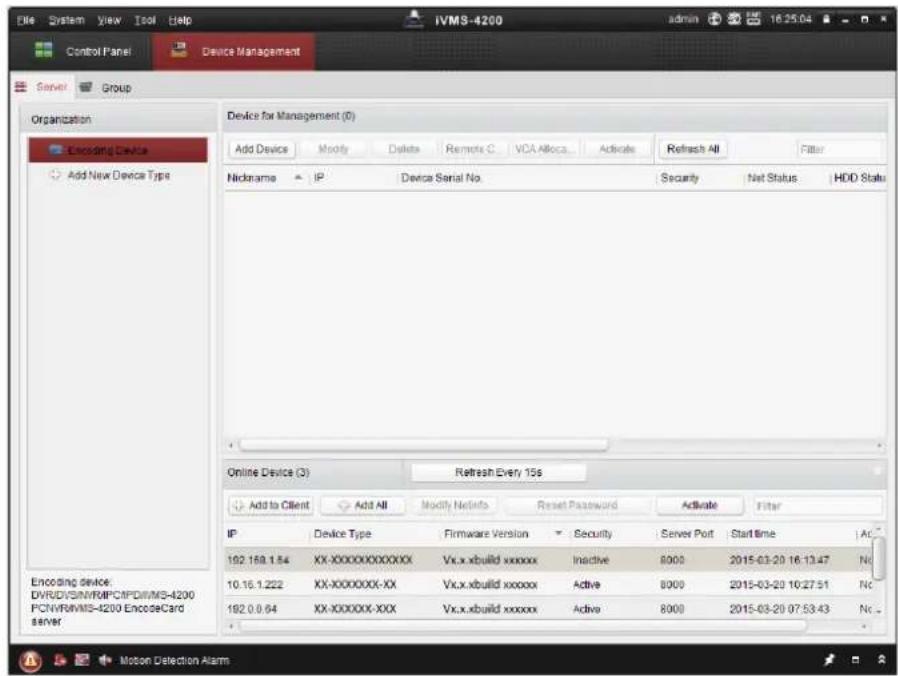Click the Device Serial No. column header
The image size is (898, 676).
coord(526,178)
